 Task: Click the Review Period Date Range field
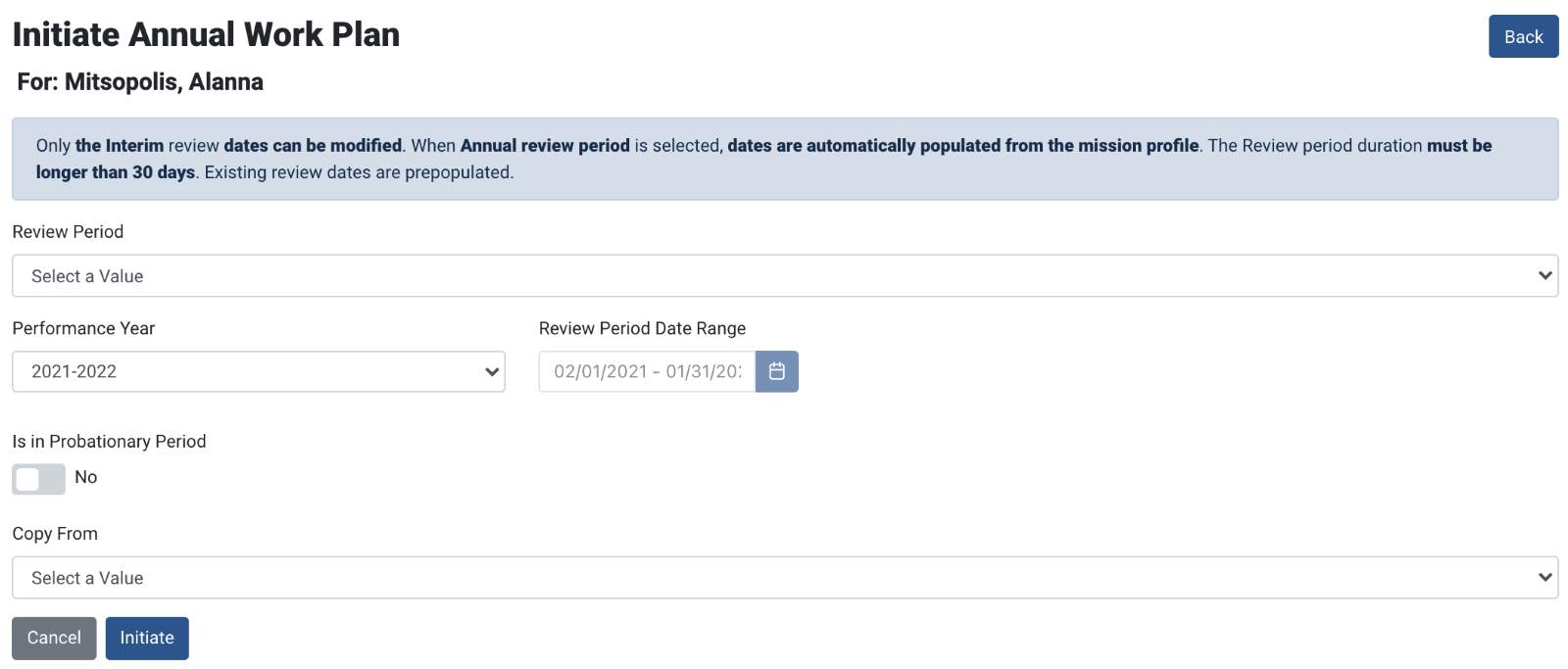tap(647, 371)
